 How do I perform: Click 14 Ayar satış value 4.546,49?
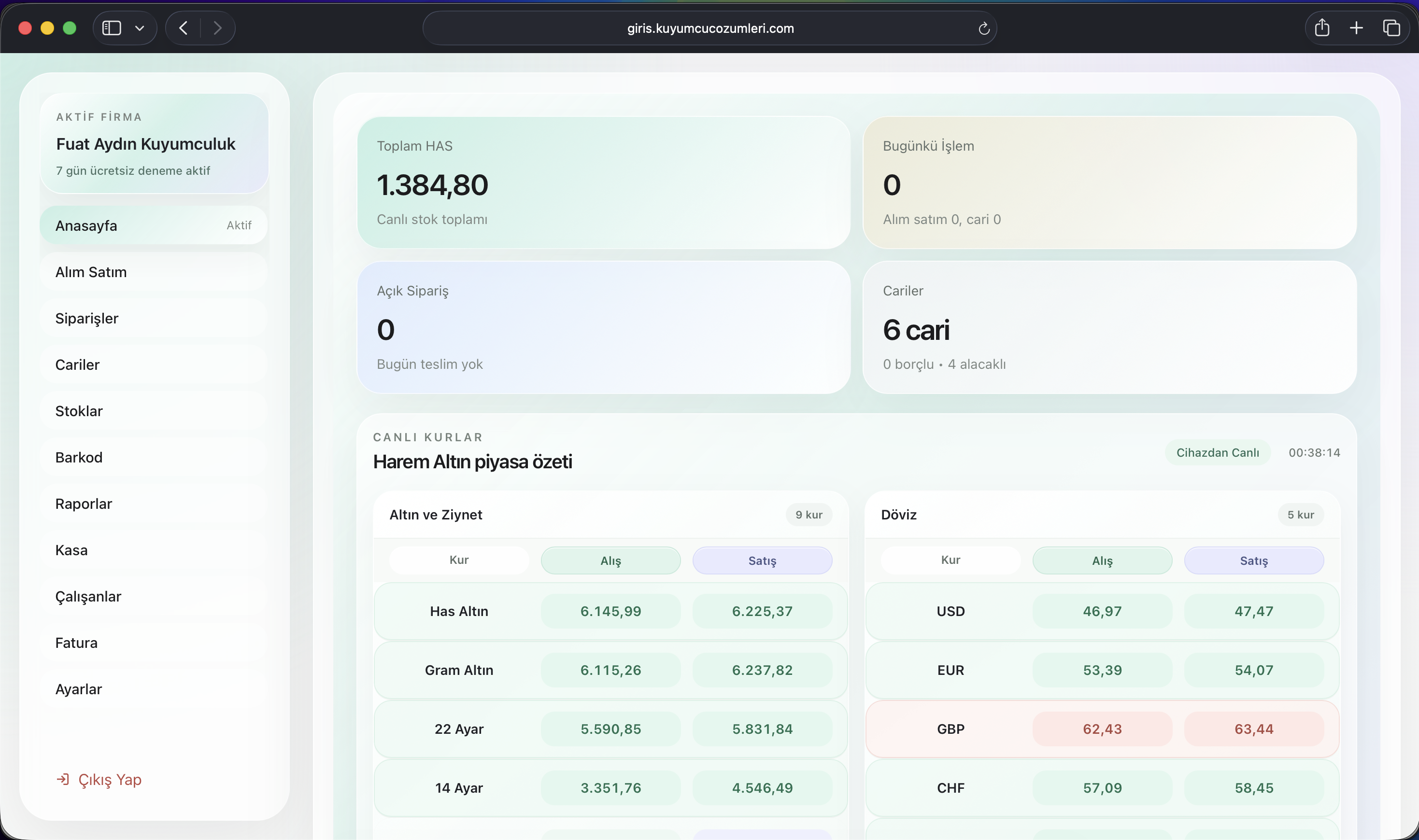point(762,788)
